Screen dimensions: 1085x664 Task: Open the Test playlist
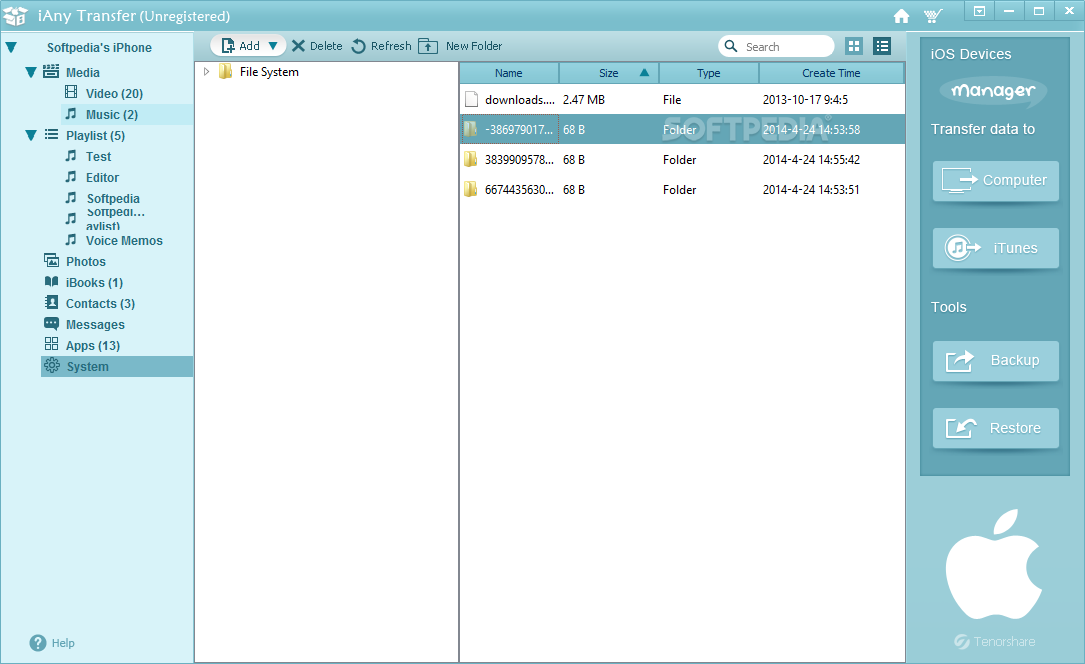pos(98,157)
